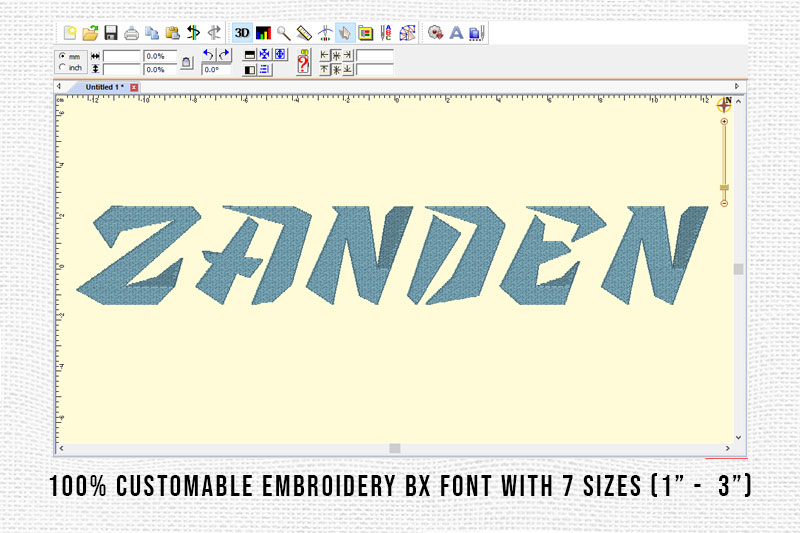Zoom in with the plus button
This screenshot has height=533, width=800.
coord(724,121)
